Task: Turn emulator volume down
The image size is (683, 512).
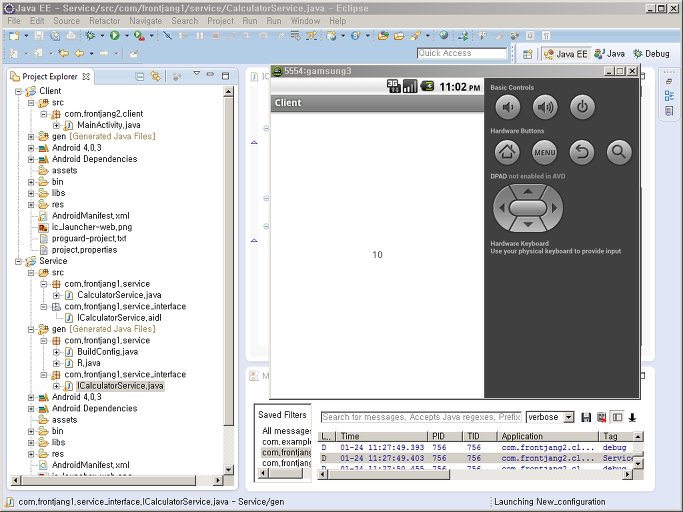Action: (x=507, y=107)
